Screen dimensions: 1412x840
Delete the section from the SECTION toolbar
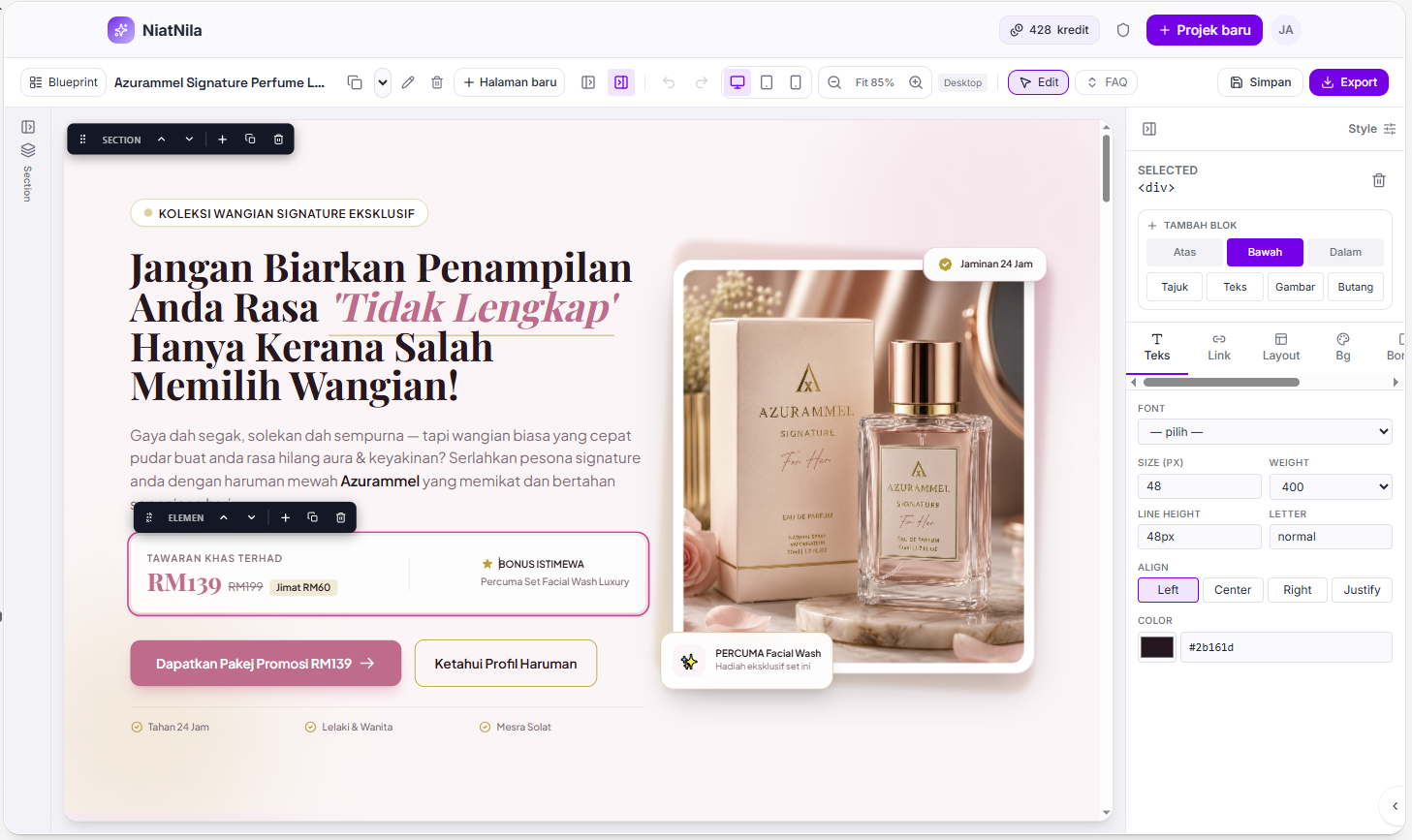278,140
